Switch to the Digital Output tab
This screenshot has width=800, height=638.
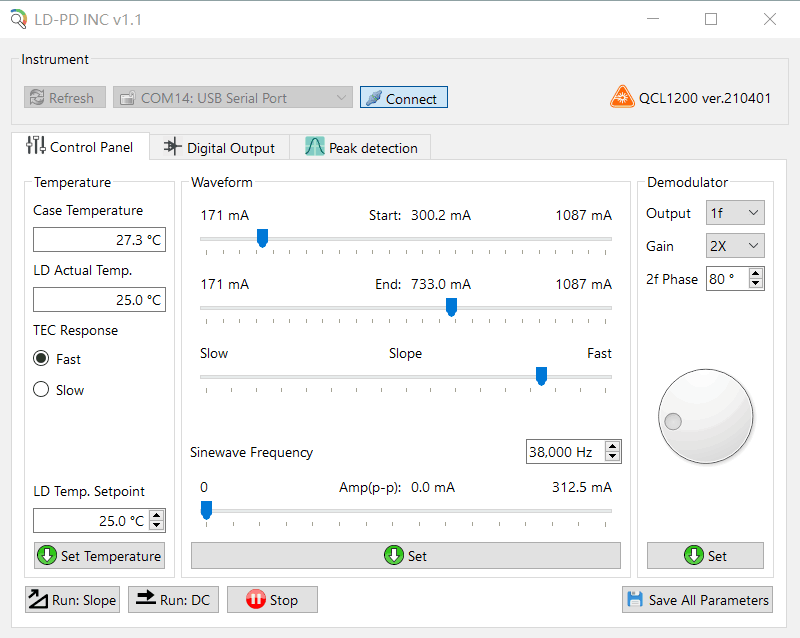point(219,148)
